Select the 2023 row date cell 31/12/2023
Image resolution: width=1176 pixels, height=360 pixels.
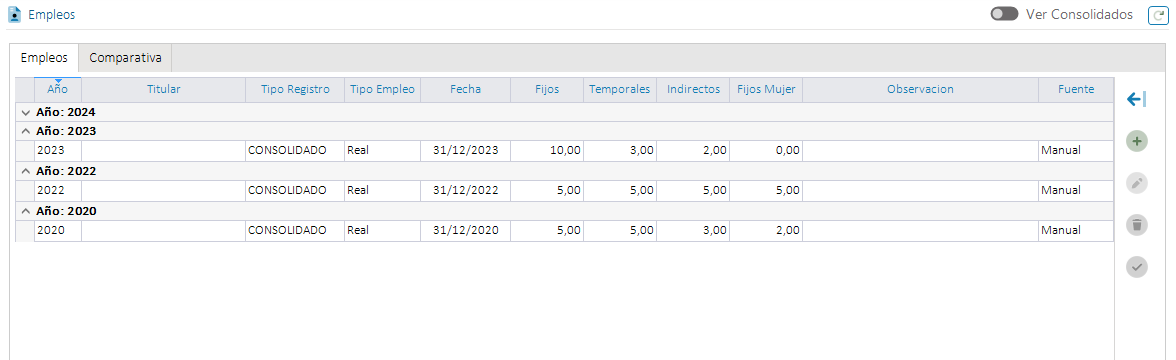click(466, 150)
